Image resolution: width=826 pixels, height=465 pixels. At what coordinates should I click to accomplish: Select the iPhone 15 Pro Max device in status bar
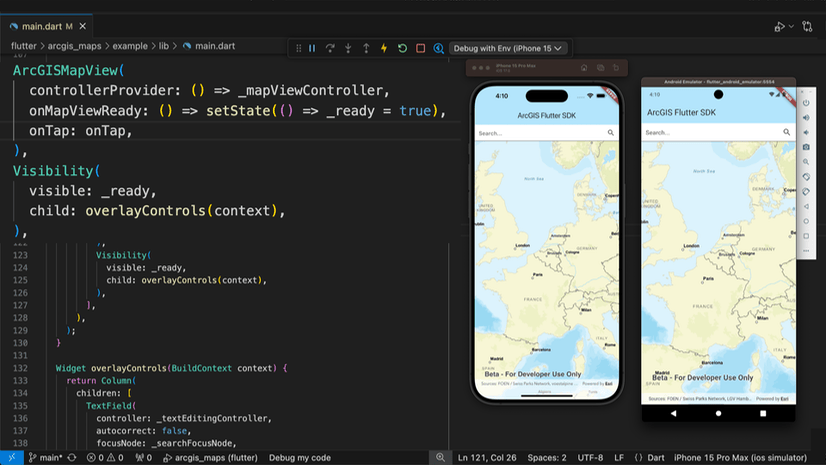(740, 458)
